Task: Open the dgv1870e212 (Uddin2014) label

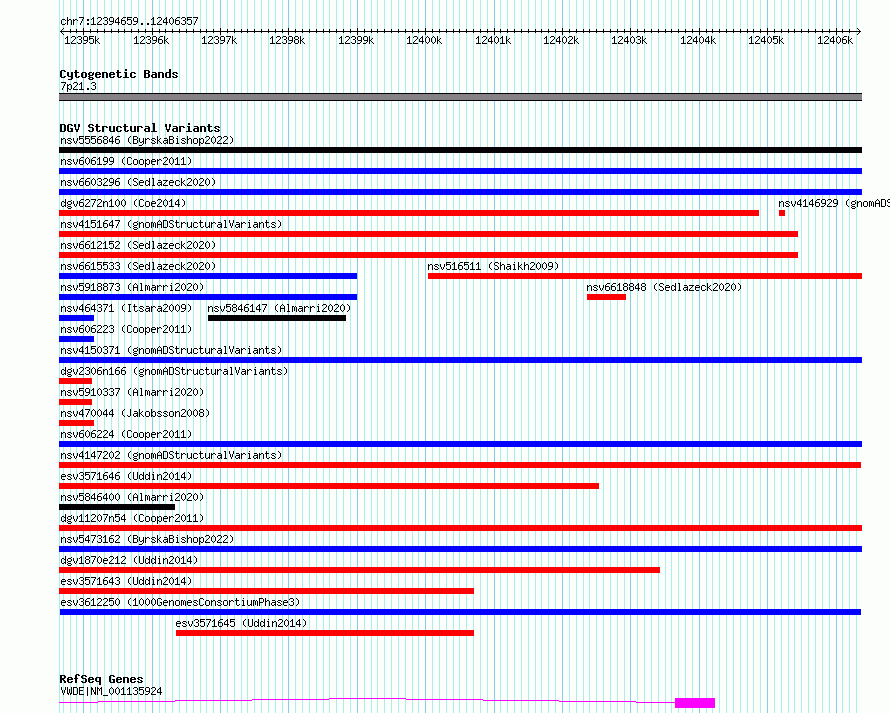Action: tap(129, 560)
